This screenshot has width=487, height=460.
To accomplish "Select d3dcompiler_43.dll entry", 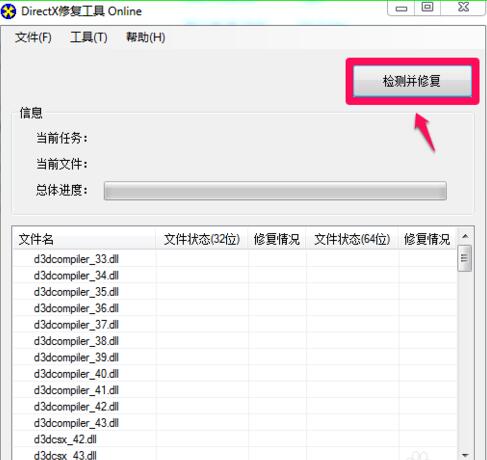I will click(x=235, y=423).
